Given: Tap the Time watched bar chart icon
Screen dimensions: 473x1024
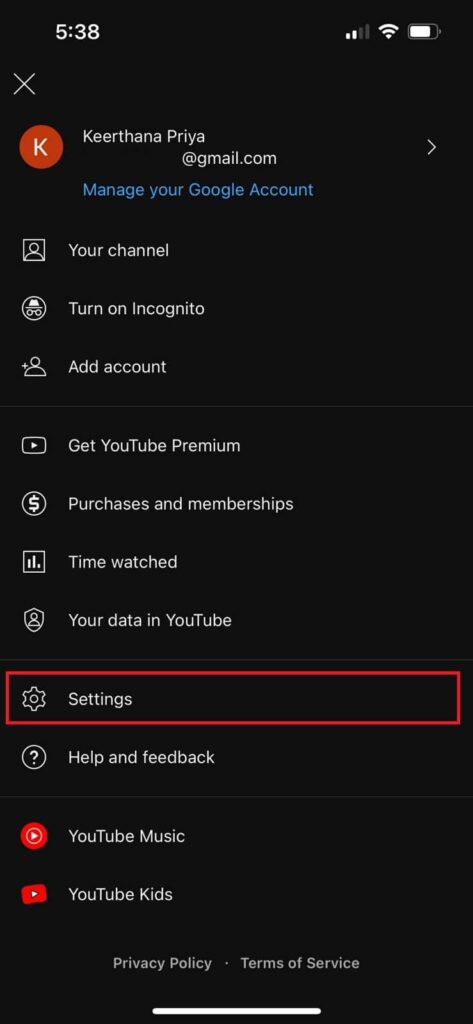Looking at the screenshot, I should point(34,562).
